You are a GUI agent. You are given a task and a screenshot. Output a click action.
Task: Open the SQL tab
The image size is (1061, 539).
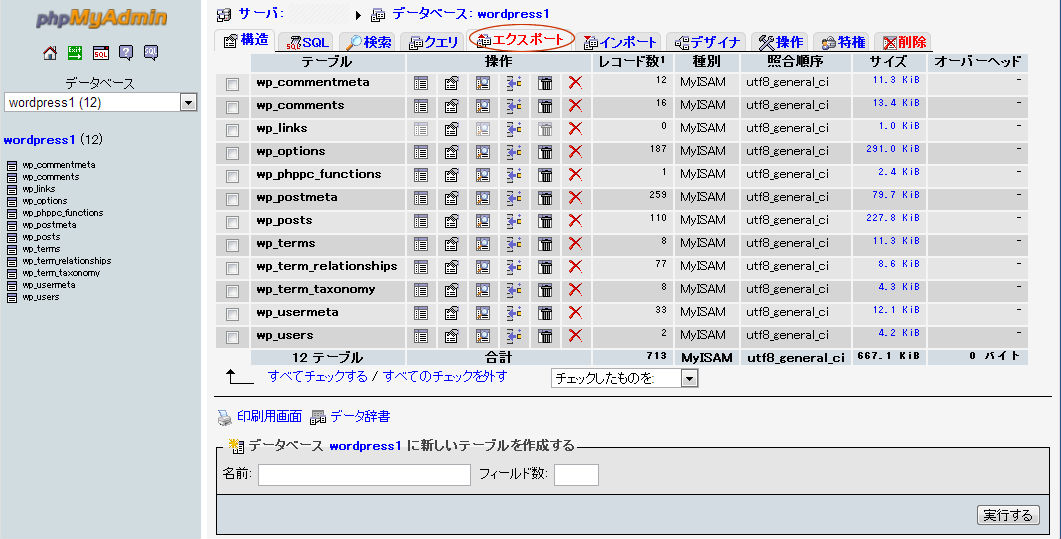pos(307,42)
